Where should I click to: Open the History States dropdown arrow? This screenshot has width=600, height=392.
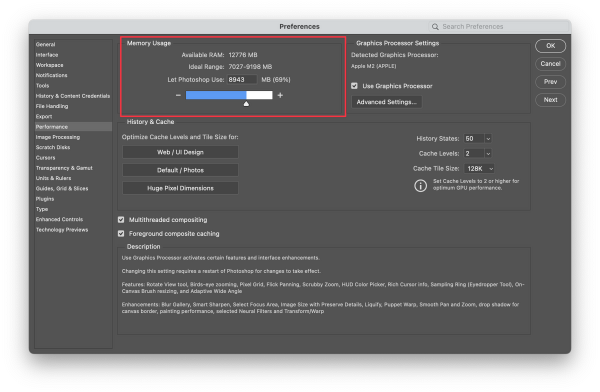coord(488,139)
